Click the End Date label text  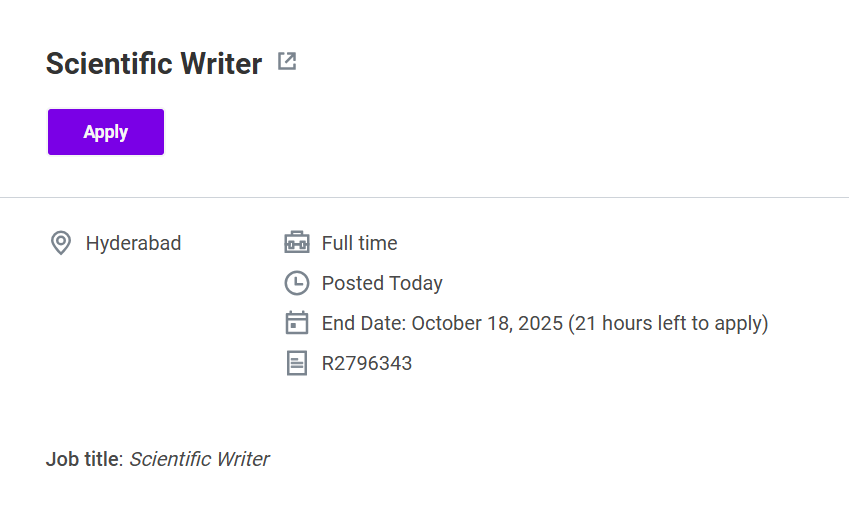pyautogui.click(x=364, y=323)
